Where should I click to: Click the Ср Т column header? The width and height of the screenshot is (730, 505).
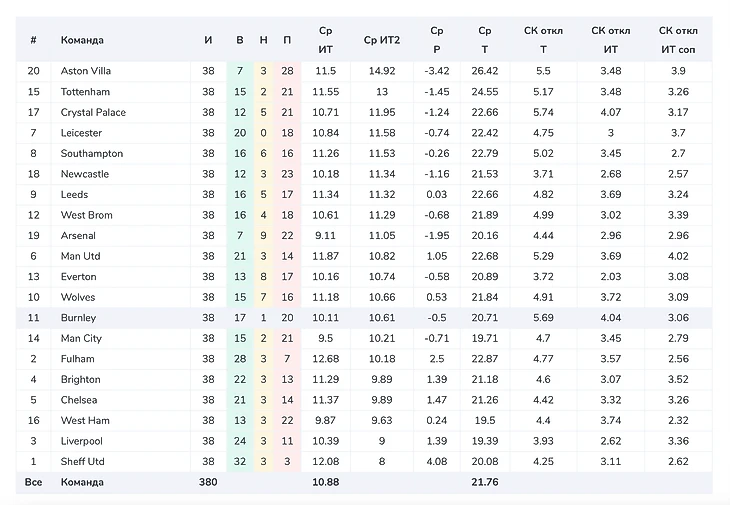485,39
